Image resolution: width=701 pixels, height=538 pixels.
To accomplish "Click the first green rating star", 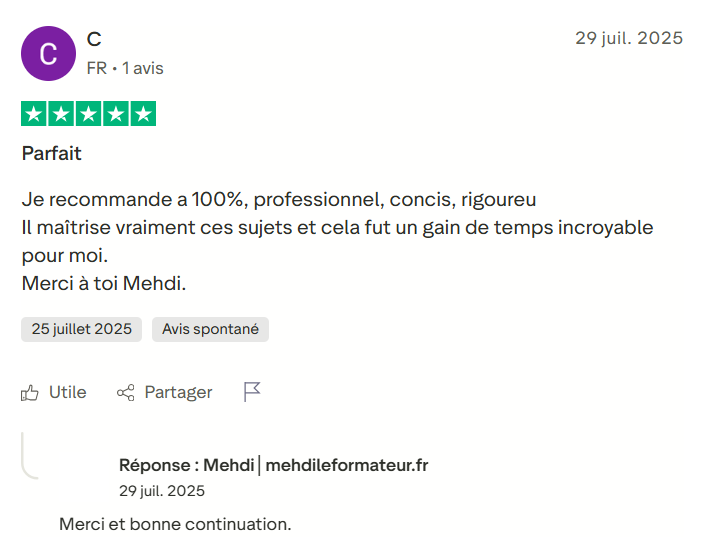I will pos(34,114).
